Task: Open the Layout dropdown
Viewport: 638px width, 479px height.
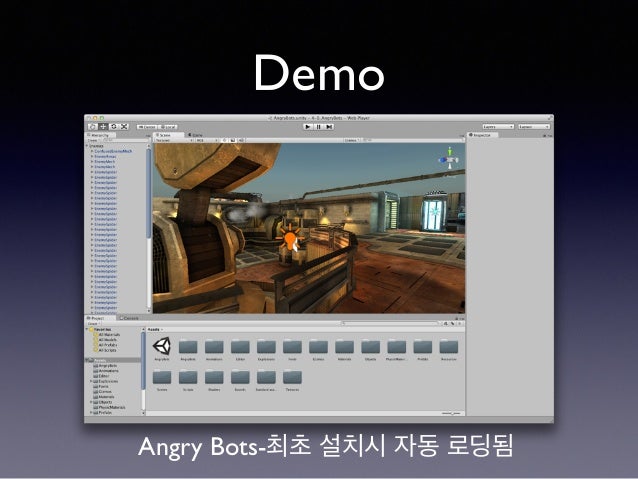Action: (534, 127)
